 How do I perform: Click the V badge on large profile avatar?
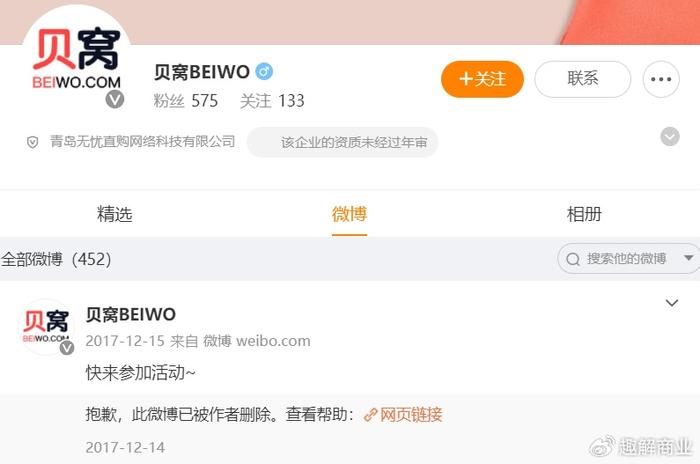click(115, 99)
